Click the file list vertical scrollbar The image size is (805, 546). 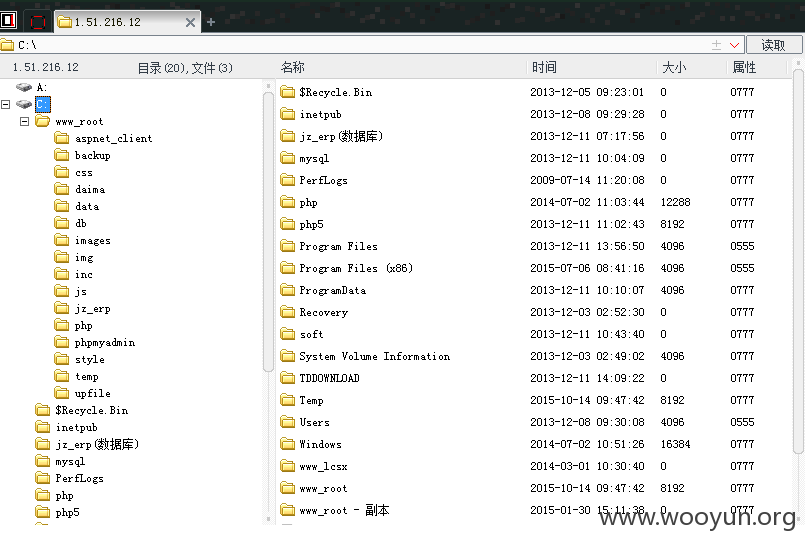click(798, 262)
